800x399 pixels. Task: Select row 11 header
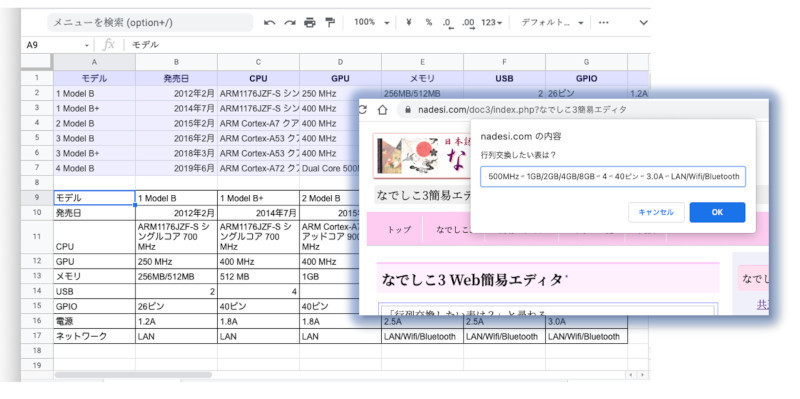pyautogui.click(x=37, y=237)
